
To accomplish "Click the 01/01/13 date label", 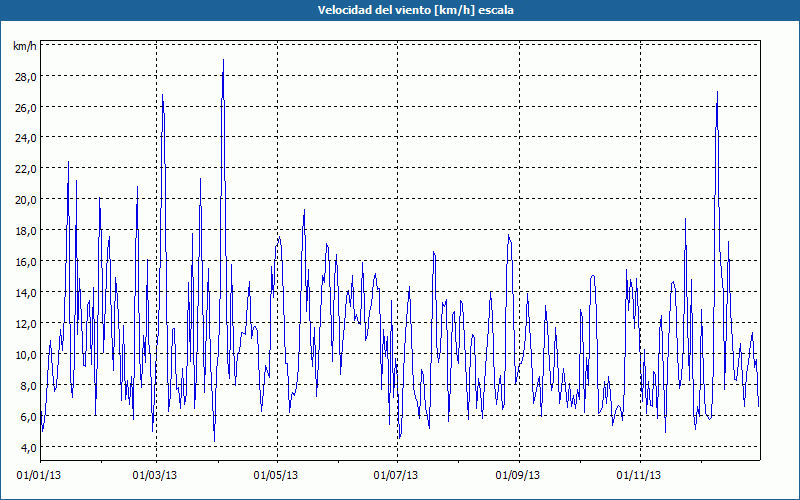I will (39, 476).
